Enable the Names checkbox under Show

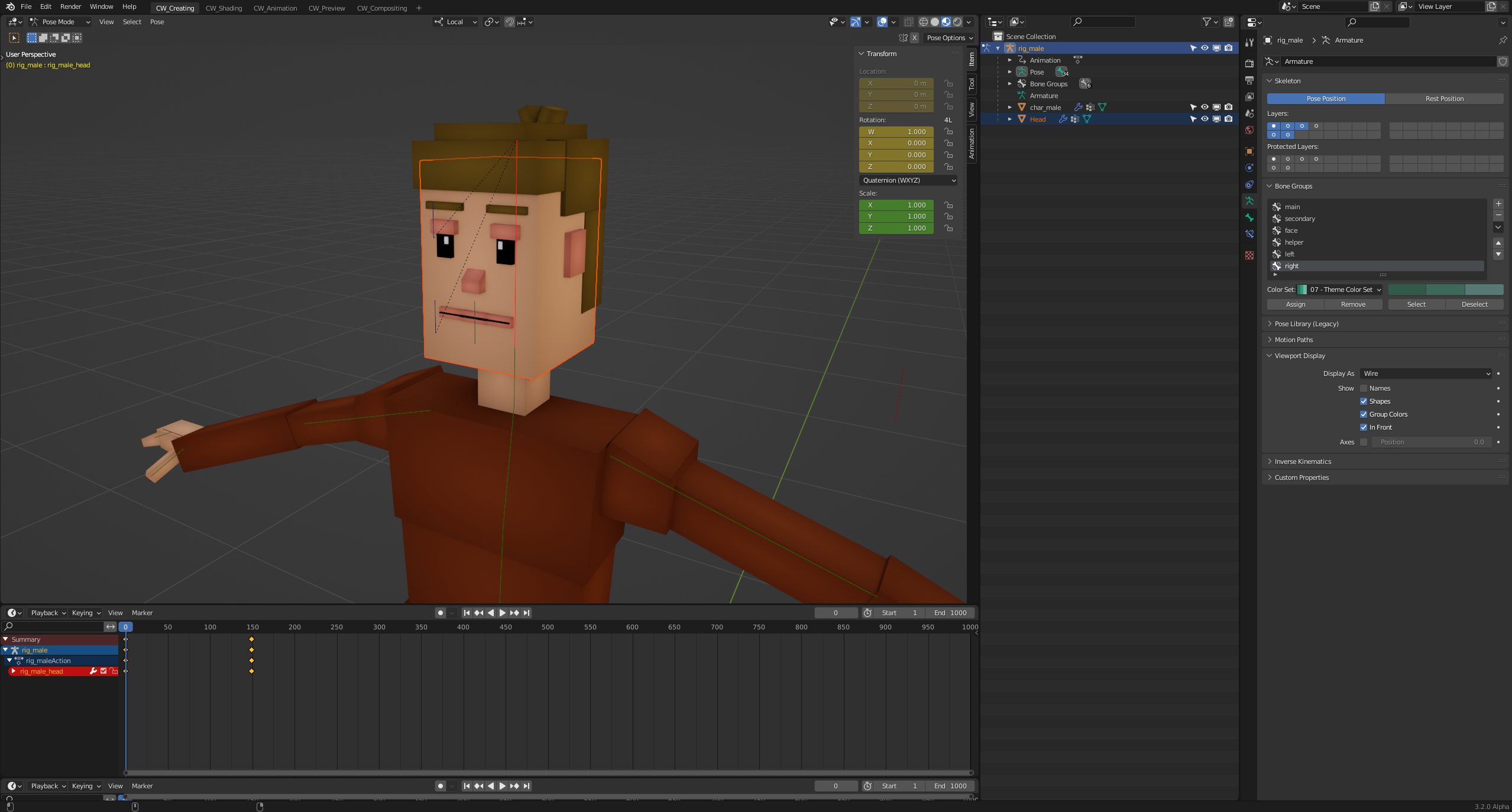[1364, 388]
